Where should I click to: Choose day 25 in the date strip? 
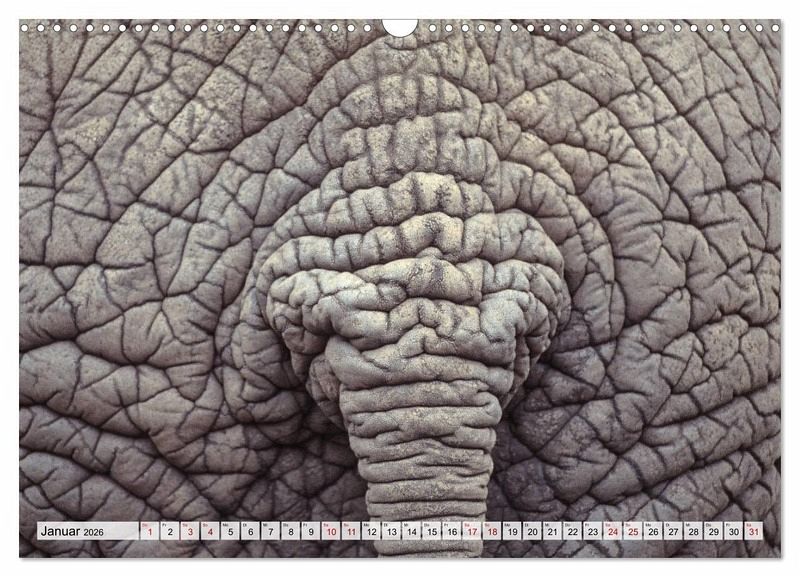(x=632, y=532)
